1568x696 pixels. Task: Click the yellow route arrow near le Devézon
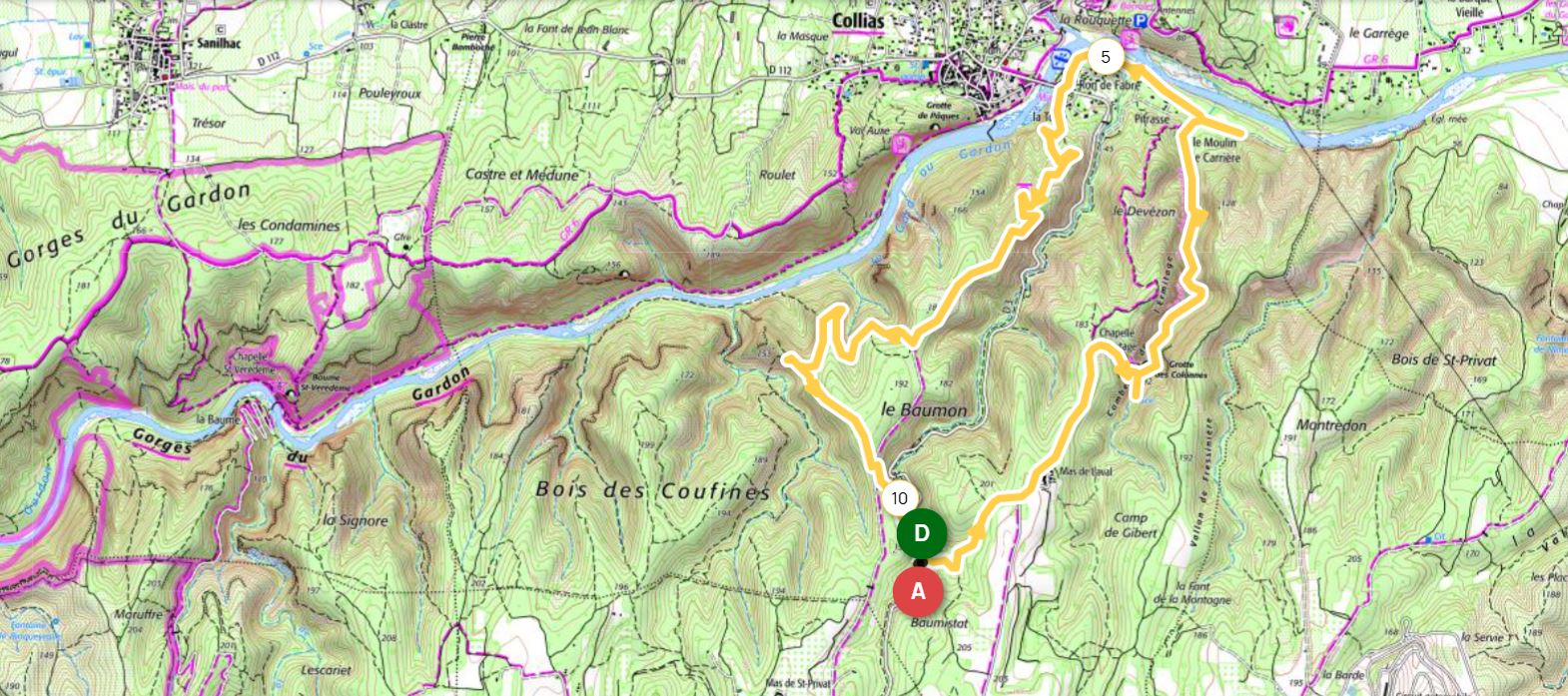tap(1199, 214)
